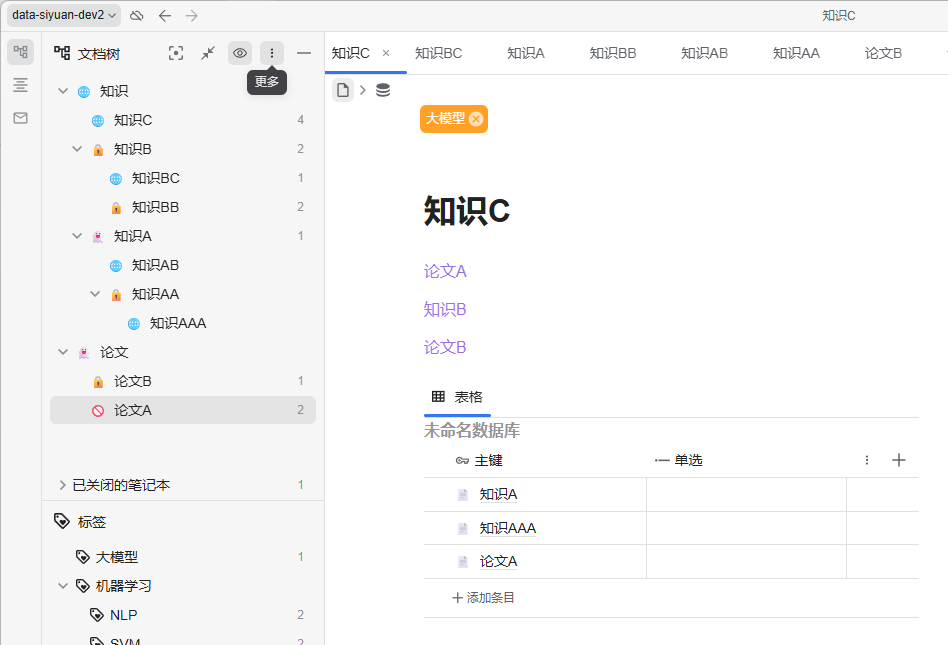This screenshot has height=645, width=948.
Task: Collapse all items in document tree
Action: click(x=208, y=53)
